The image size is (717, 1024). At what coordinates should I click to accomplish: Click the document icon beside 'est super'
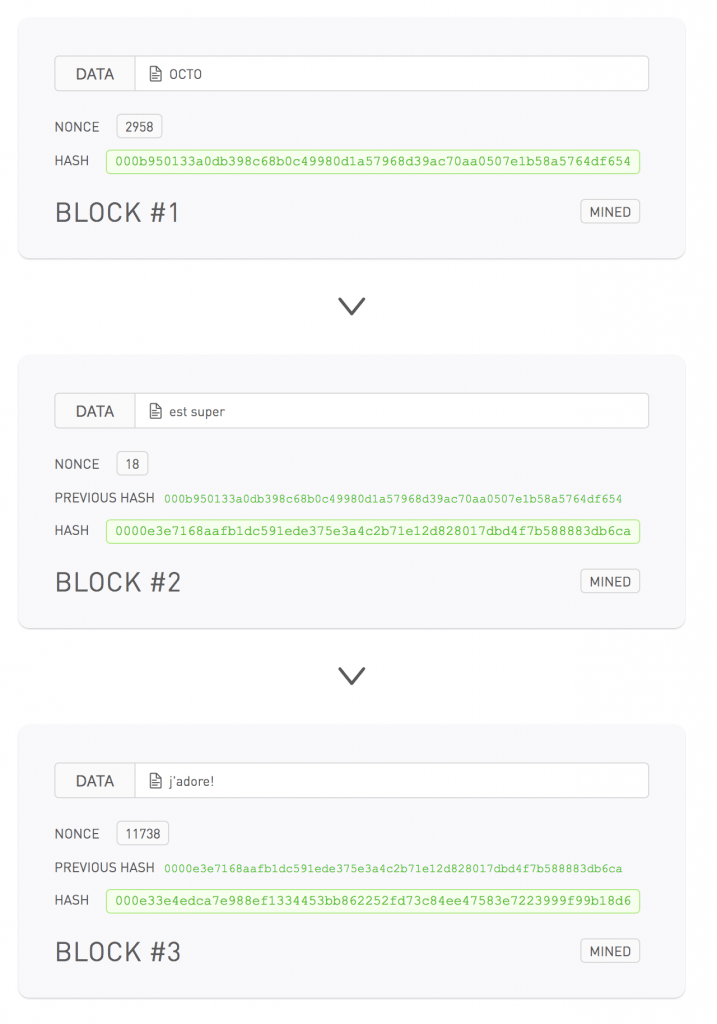[155, 411]
